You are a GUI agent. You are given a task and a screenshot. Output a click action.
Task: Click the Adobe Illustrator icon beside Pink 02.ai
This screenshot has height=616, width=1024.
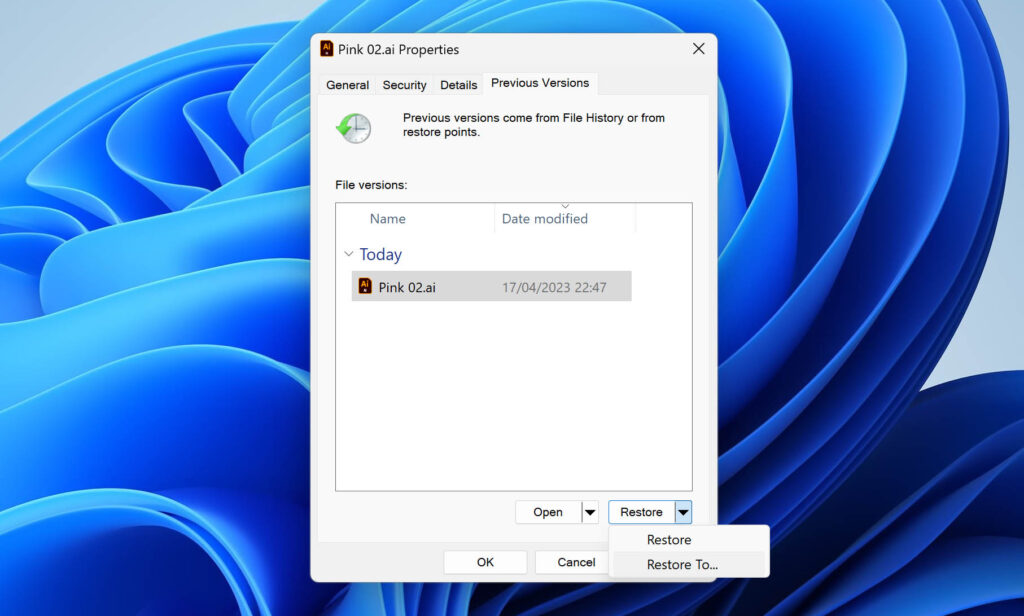[x=364, y=286]
